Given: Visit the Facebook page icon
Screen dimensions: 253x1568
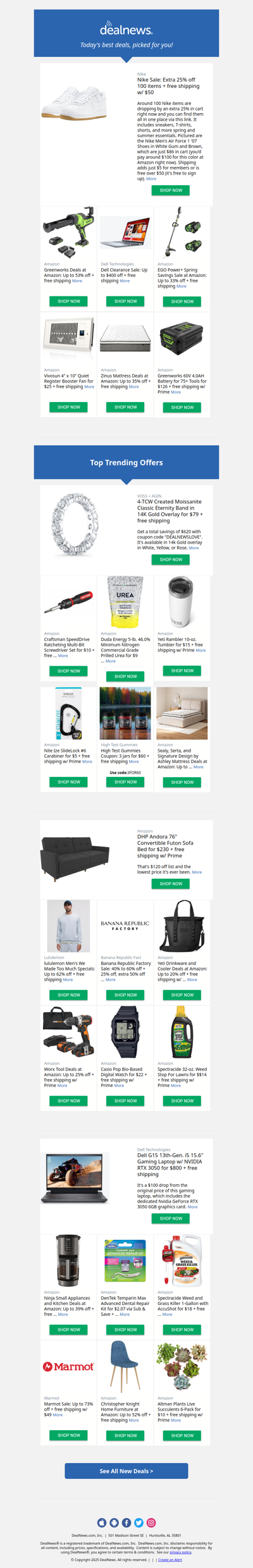Looking at the screenshot, I should (126, 1522).
